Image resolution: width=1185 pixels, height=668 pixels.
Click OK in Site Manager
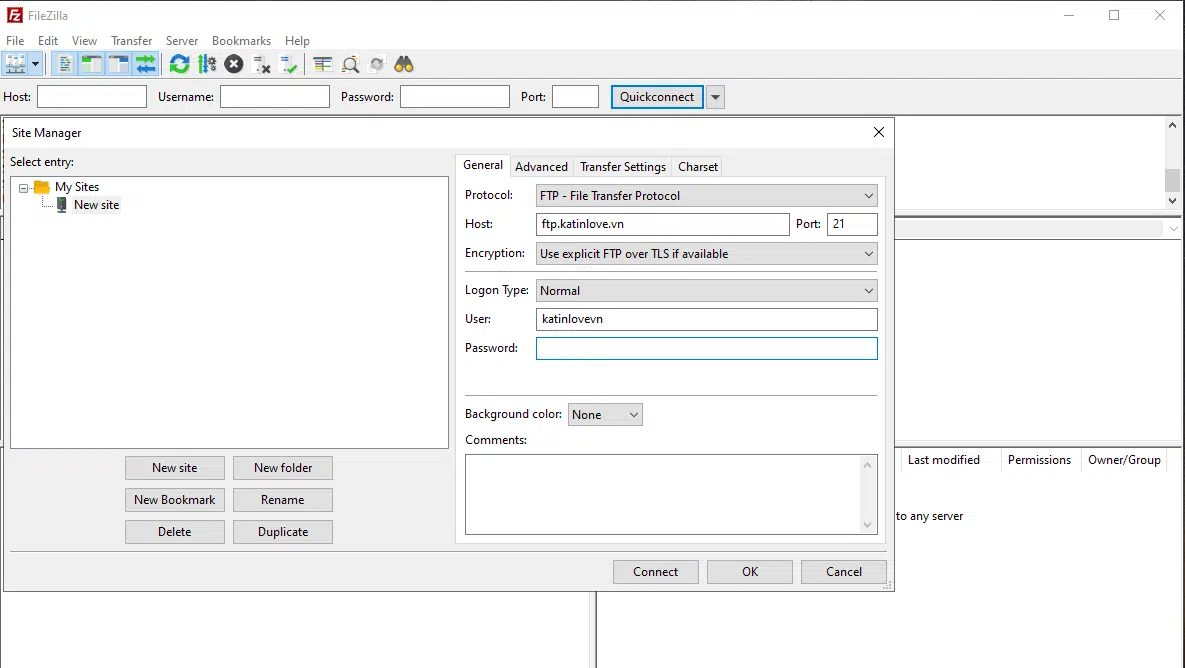click(x=750, y=572)
